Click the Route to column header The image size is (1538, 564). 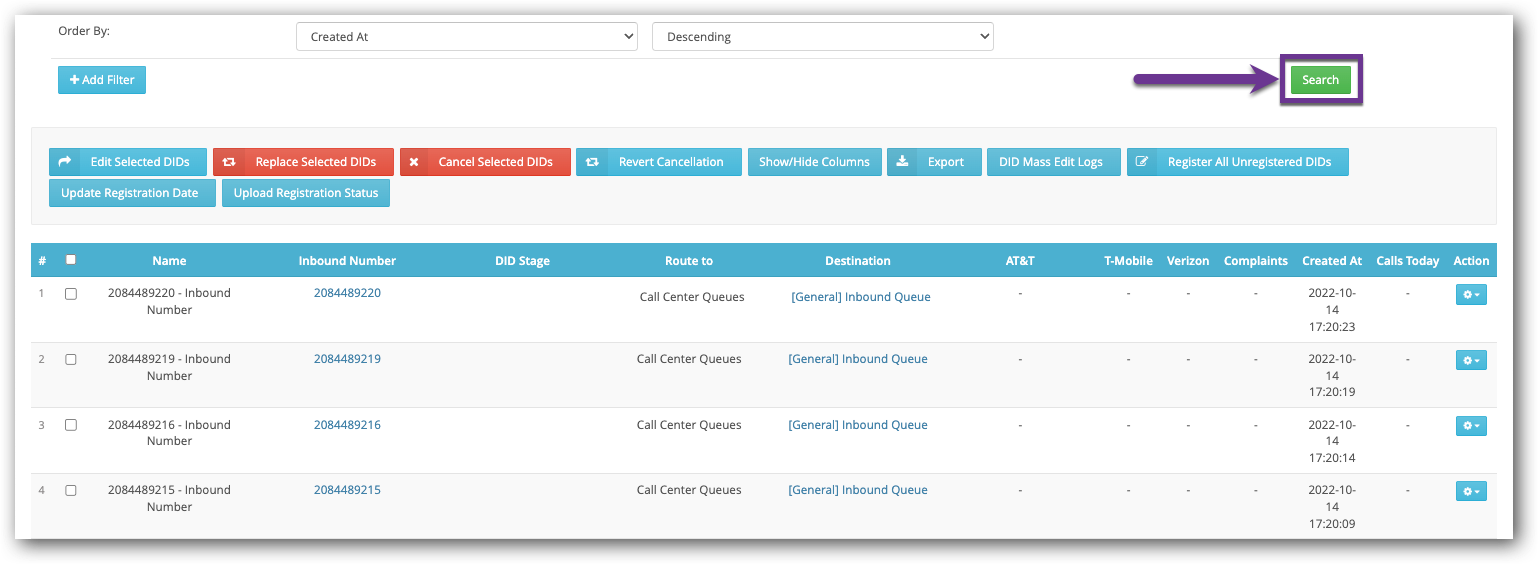689,261
